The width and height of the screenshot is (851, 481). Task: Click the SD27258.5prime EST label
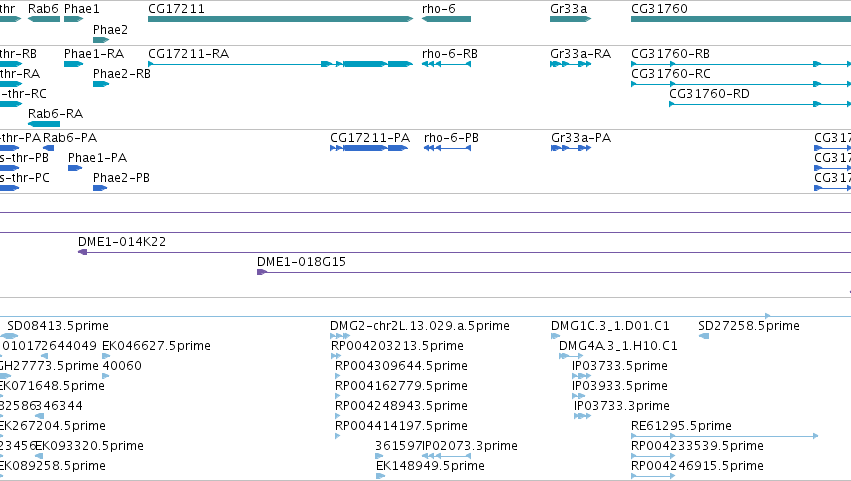748,326
